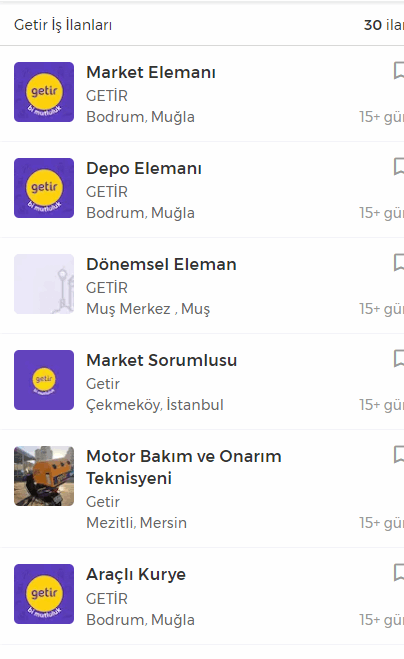404x659 pixels.
Task: Toggle bookmark for Market Sorumlusu listing
Action: click(x=399, y=358)
